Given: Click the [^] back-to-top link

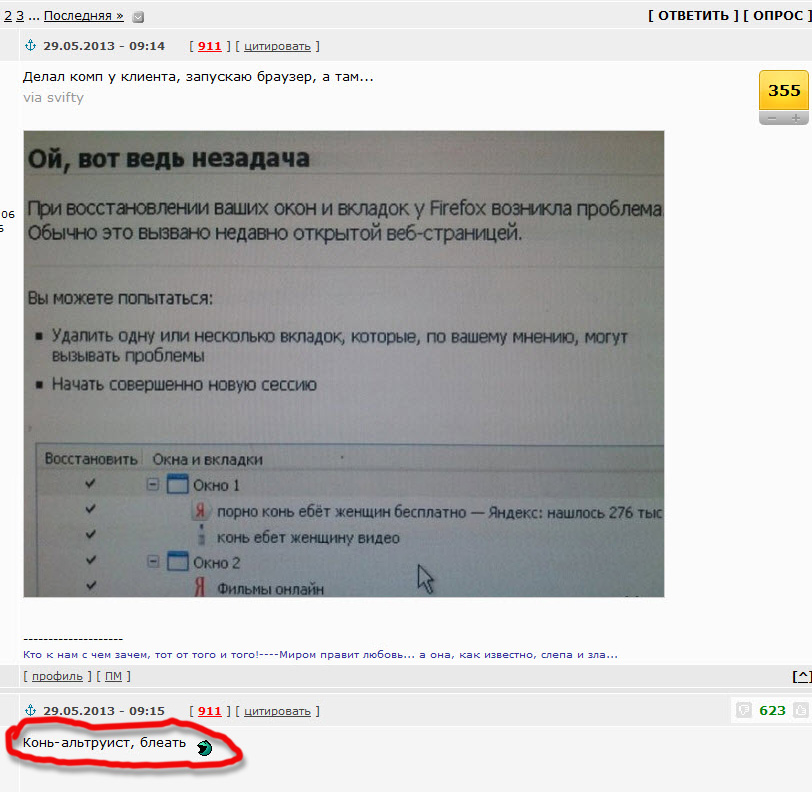Looking at the screenshot, I should point(801,677).
